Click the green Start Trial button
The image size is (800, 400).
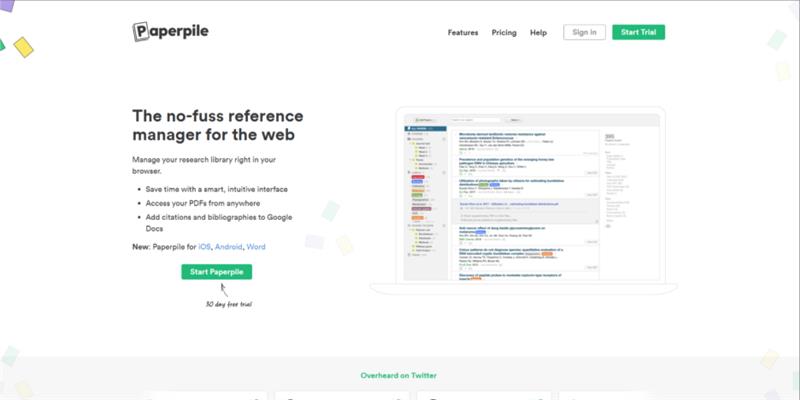[638, 32]
